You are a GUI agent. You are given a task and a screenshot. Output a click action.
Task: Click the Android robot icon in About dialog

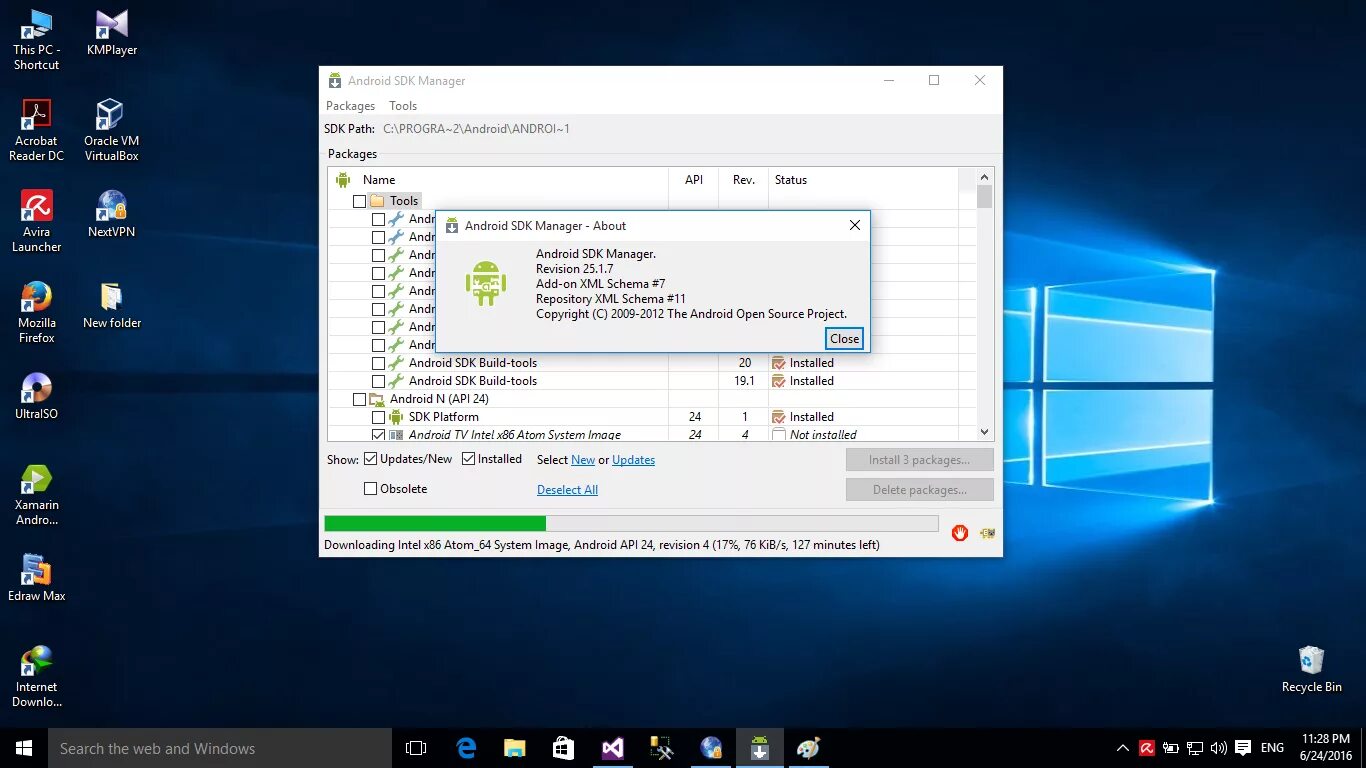pos(486,283)
